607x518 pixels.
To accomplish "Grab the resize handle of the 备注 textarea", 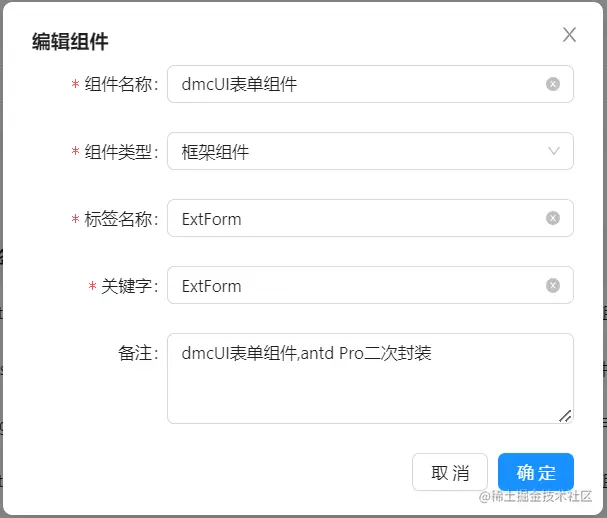I will [565, 415].
